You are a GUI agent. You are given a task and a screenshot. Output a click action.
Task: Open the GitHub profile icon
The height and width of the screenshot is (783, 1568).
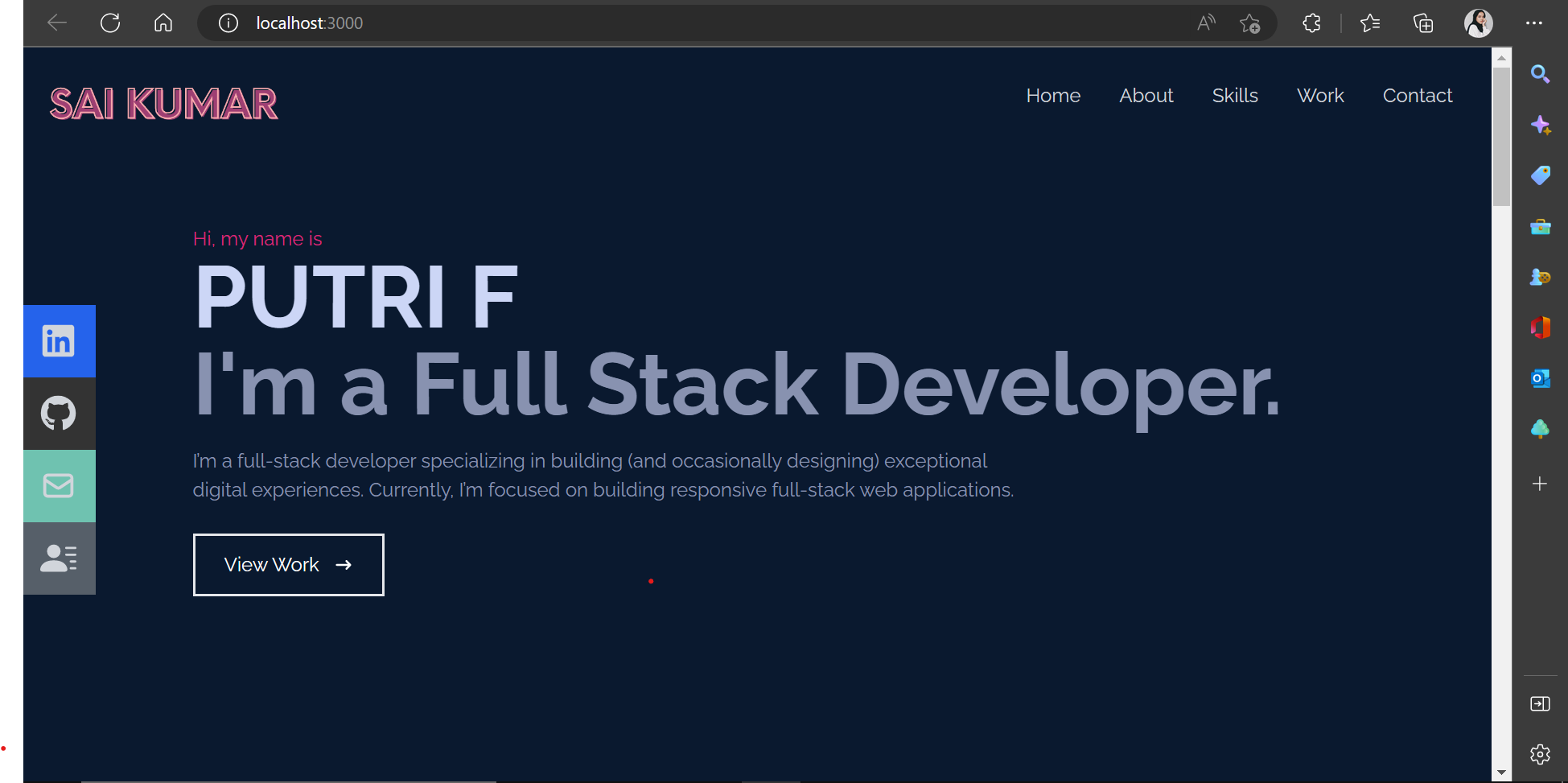(x=59, y=413)
